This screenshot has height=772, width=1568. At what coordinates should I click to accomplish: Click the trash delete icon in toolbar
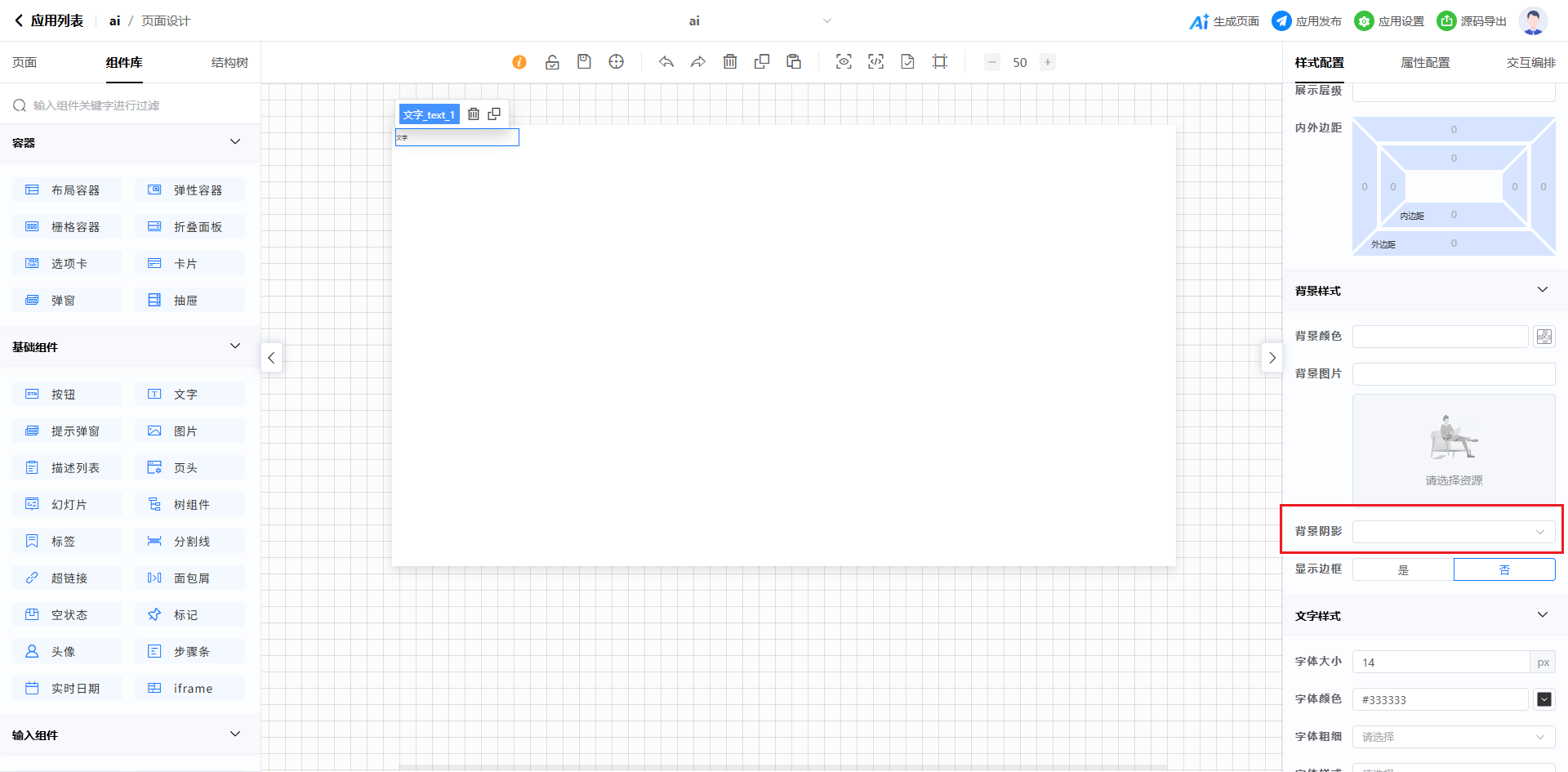click(730, 62)
